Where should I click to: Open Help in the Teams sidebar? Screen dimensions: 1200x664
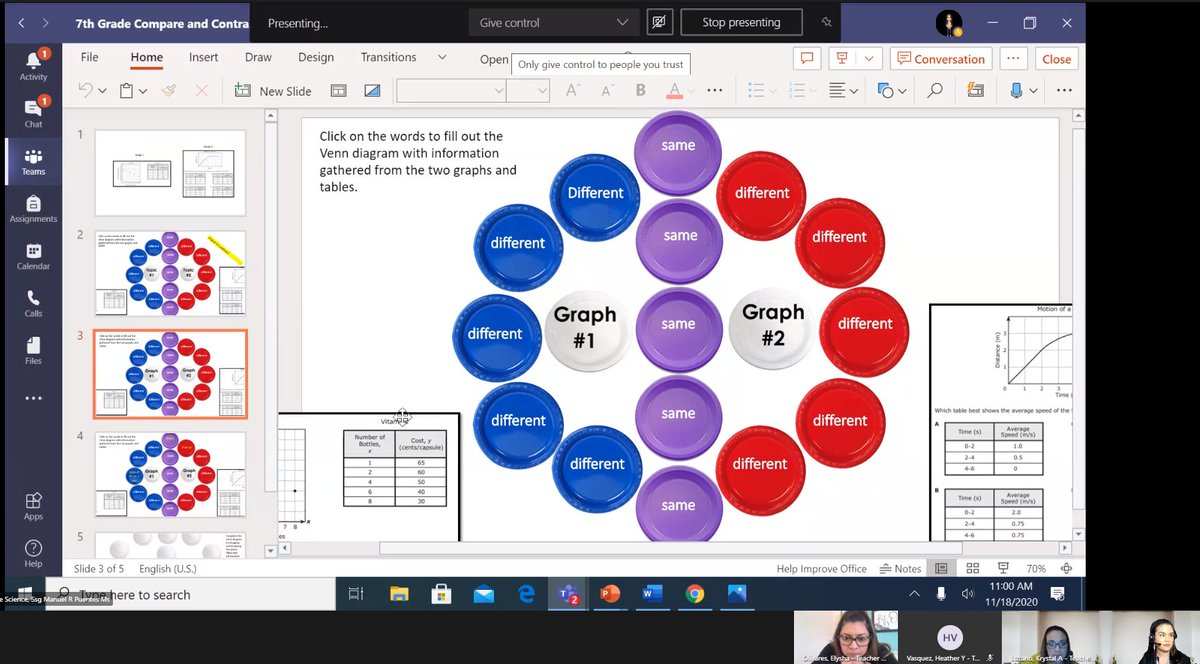tap(33, 553)
